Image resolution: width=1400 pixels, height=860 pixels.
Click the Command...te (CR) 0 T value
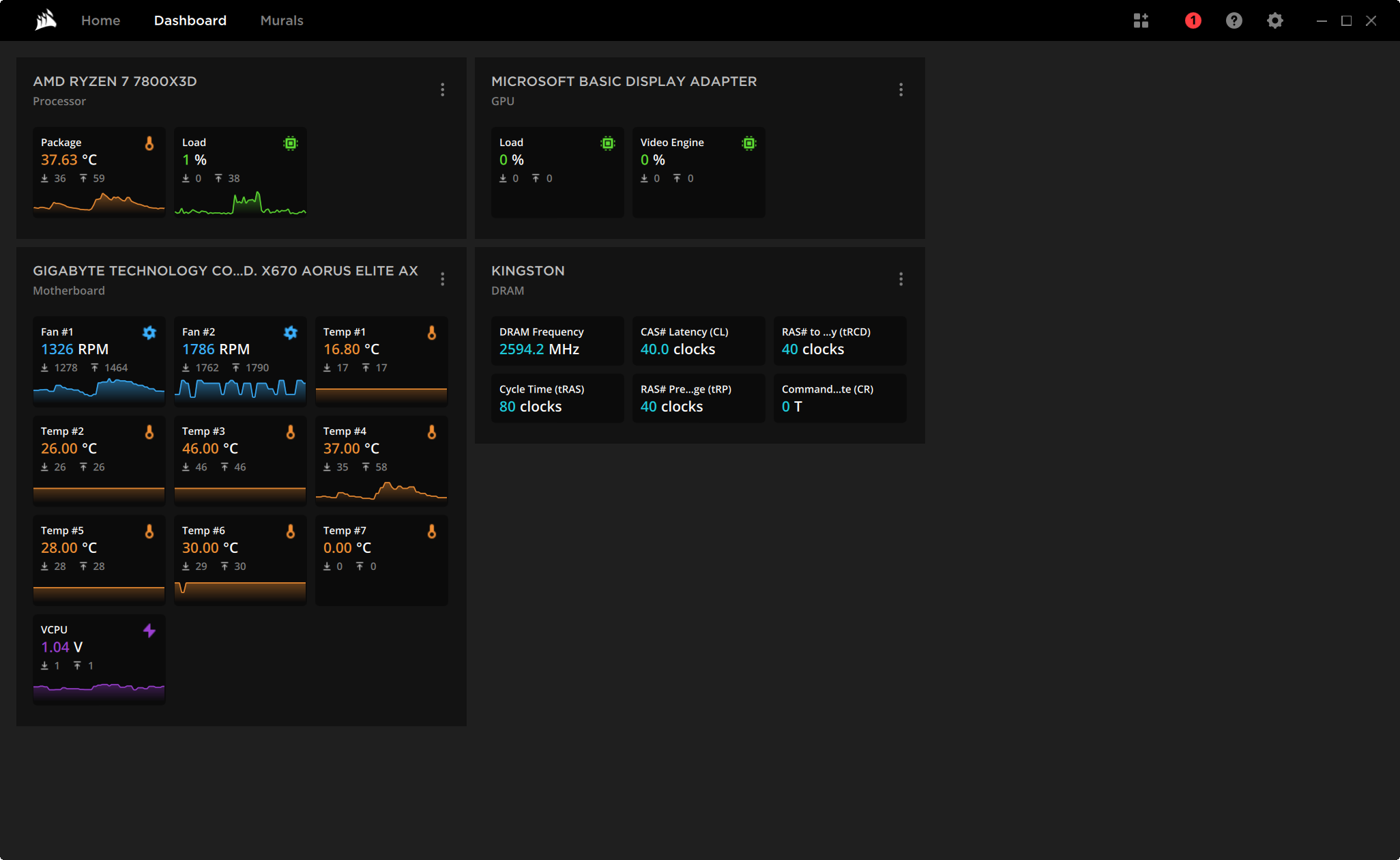[x=792, y=407]
